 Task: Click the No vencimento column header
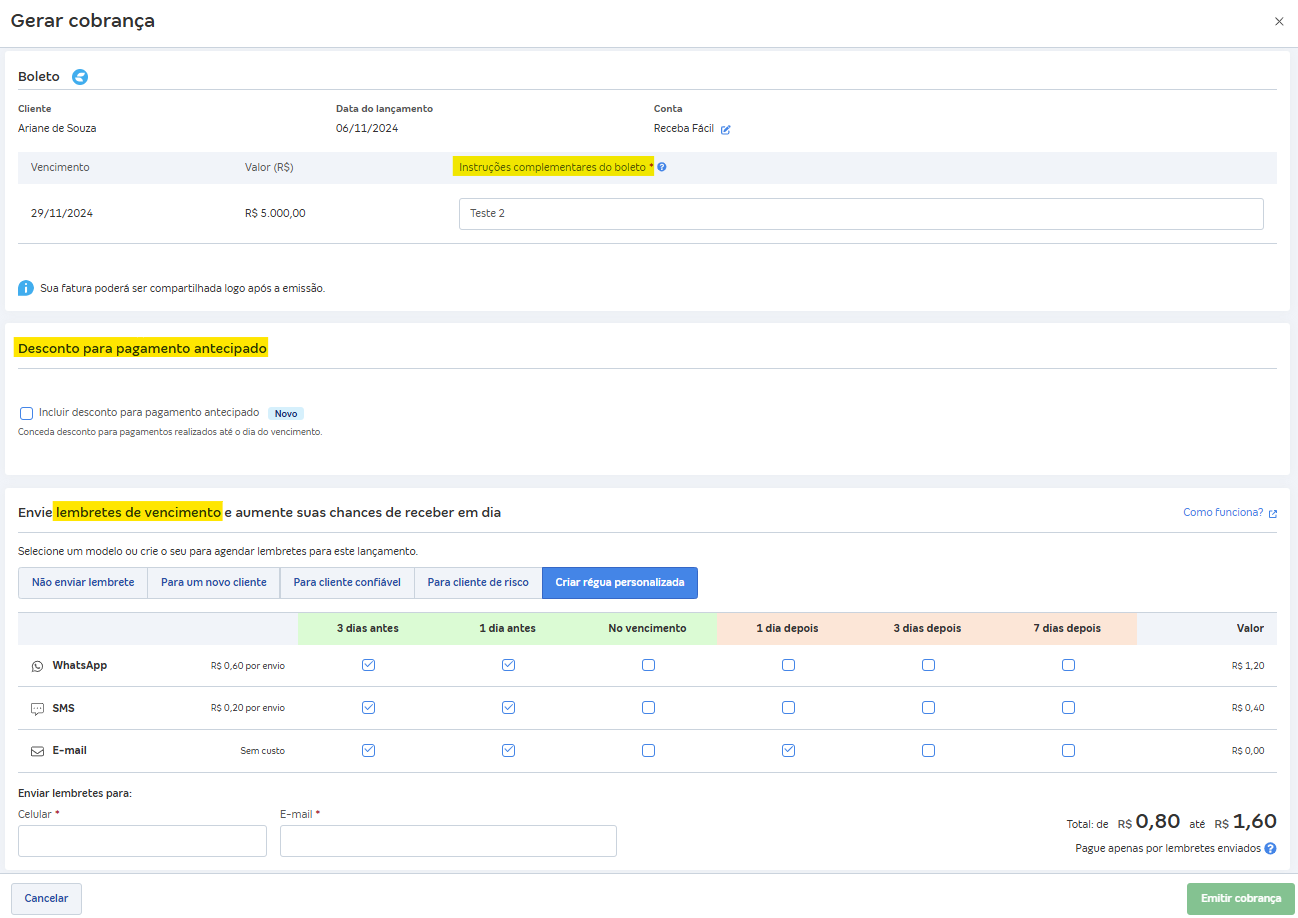(x=647, y=628)
